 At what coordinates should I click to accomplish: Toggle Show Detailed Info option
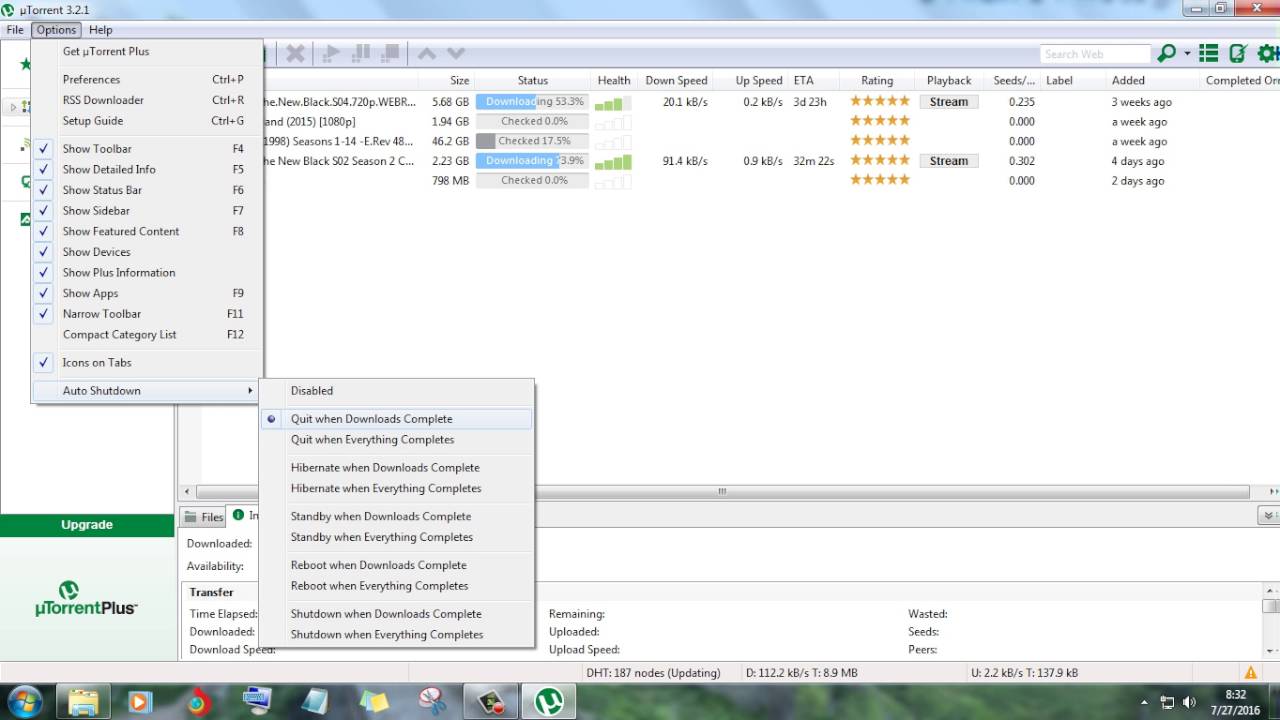coord(147,170)
